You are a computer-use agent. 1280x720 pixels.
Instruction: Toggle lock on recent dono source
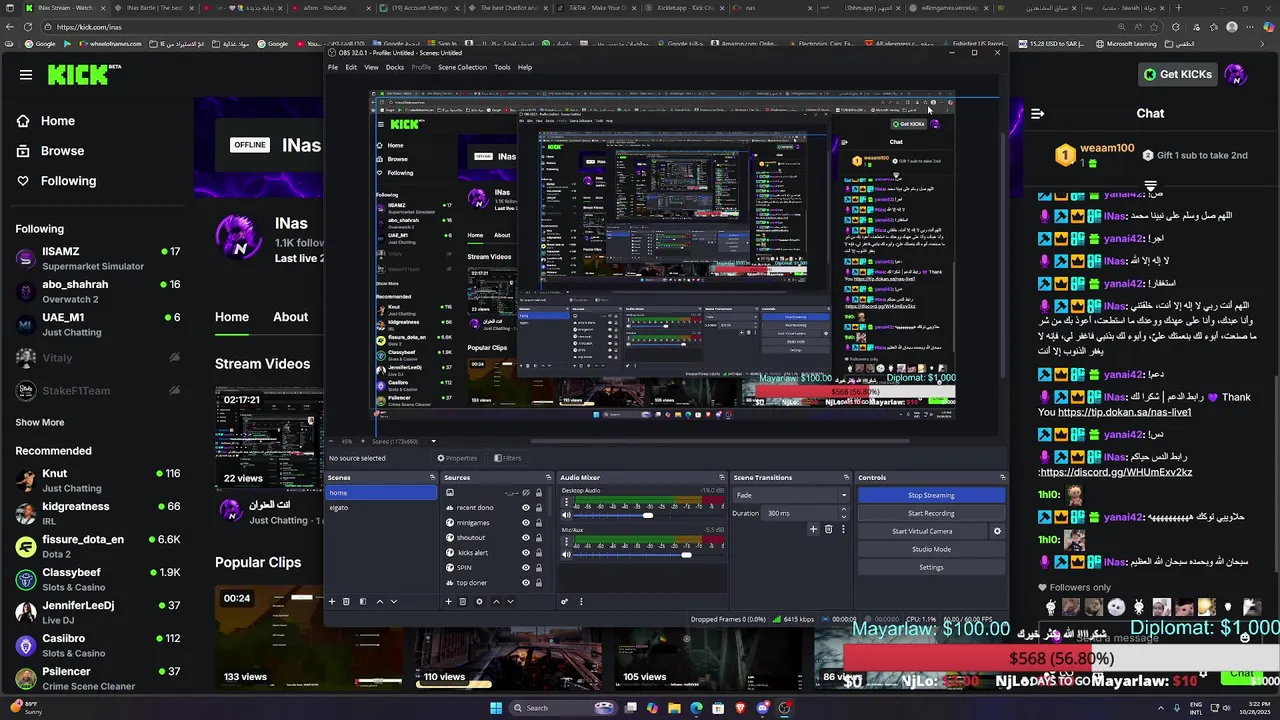coord(539,508)
